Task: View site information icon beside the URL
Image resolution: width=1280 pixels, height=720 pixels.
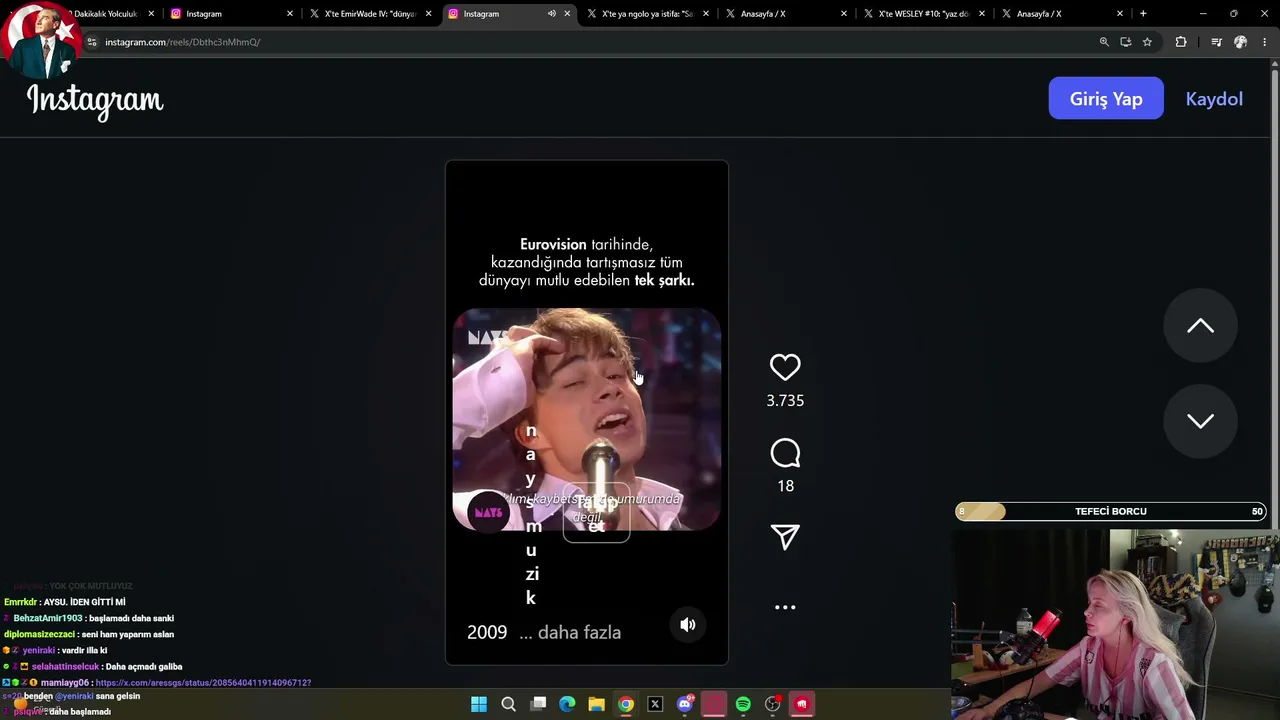Action: point(92,42)
